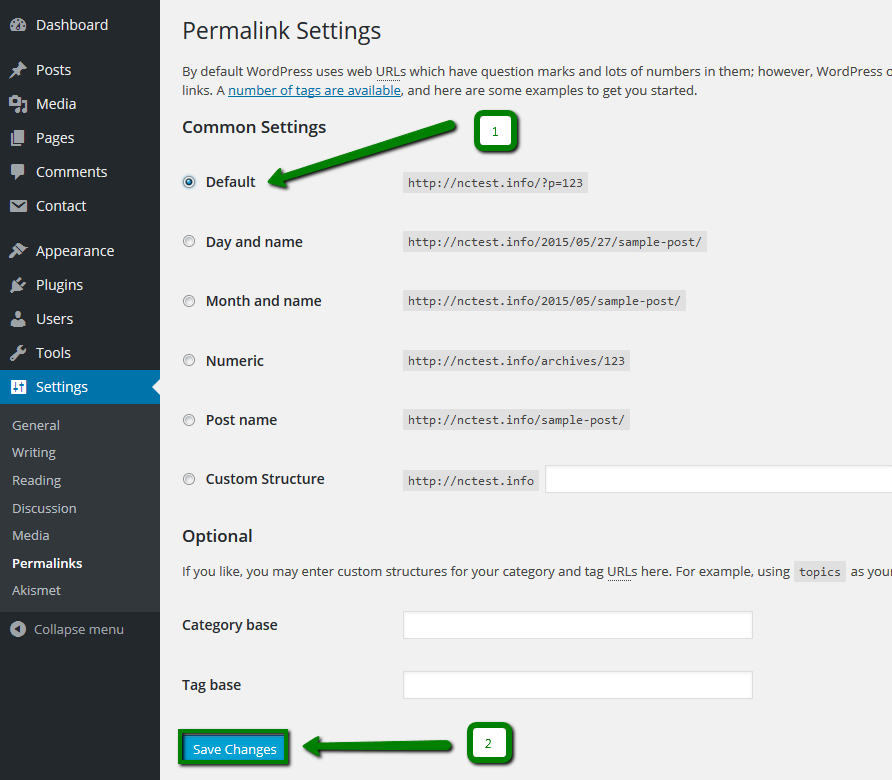Click the example URL 'http://nctest.info/?p=123'
The image size is (892, 780).
click(x=495, y=183)
